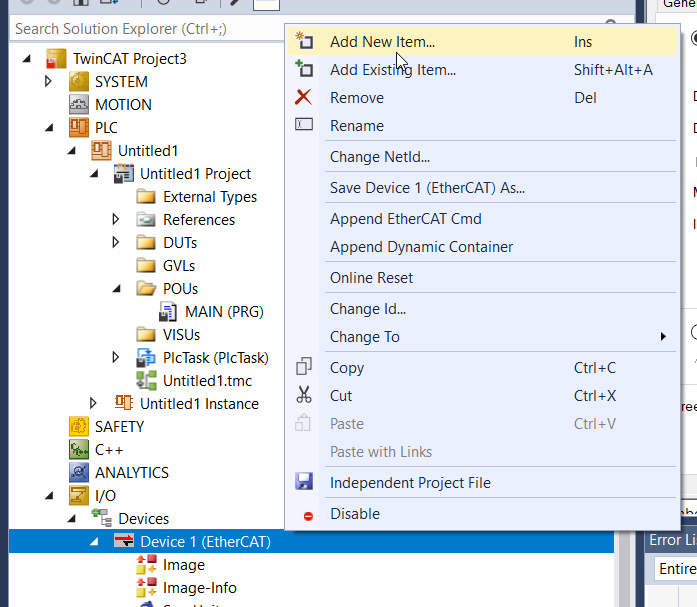Select the MAIN (PRG) label
The height and width of the screenshot is (607, 697).
click(224, 312)
